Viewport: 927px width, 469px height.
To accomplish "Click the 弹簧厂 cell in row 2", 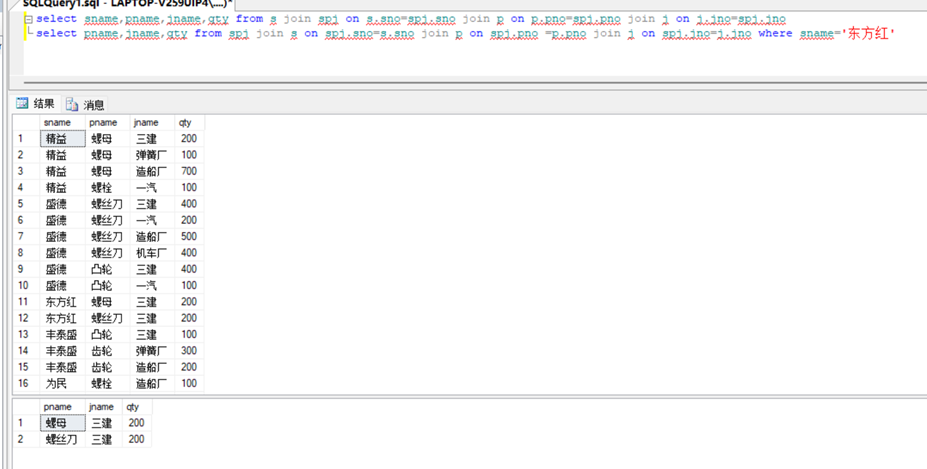I will pyautogui.click(x=153, y=155).
